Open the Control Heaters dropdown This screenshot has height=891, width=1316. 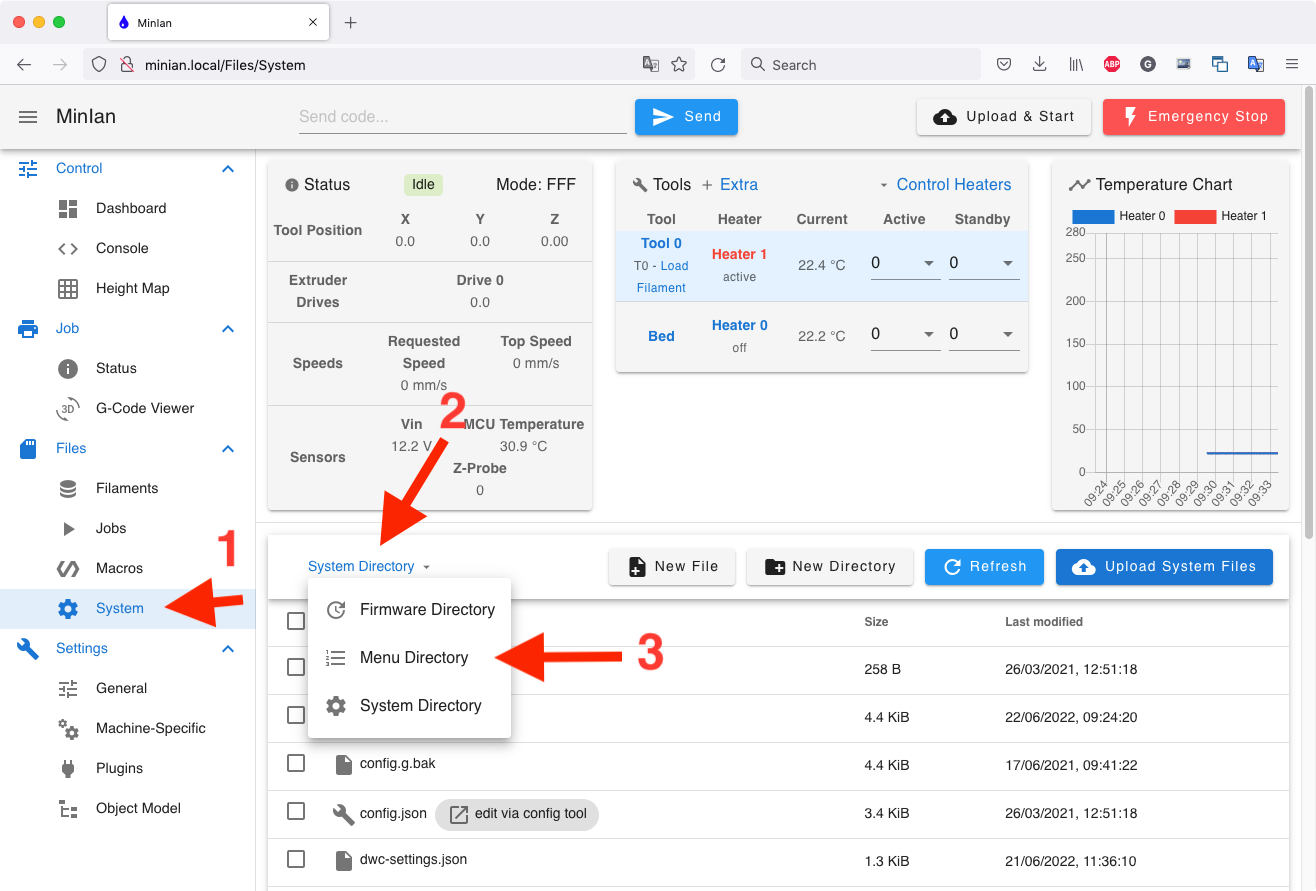945,184
